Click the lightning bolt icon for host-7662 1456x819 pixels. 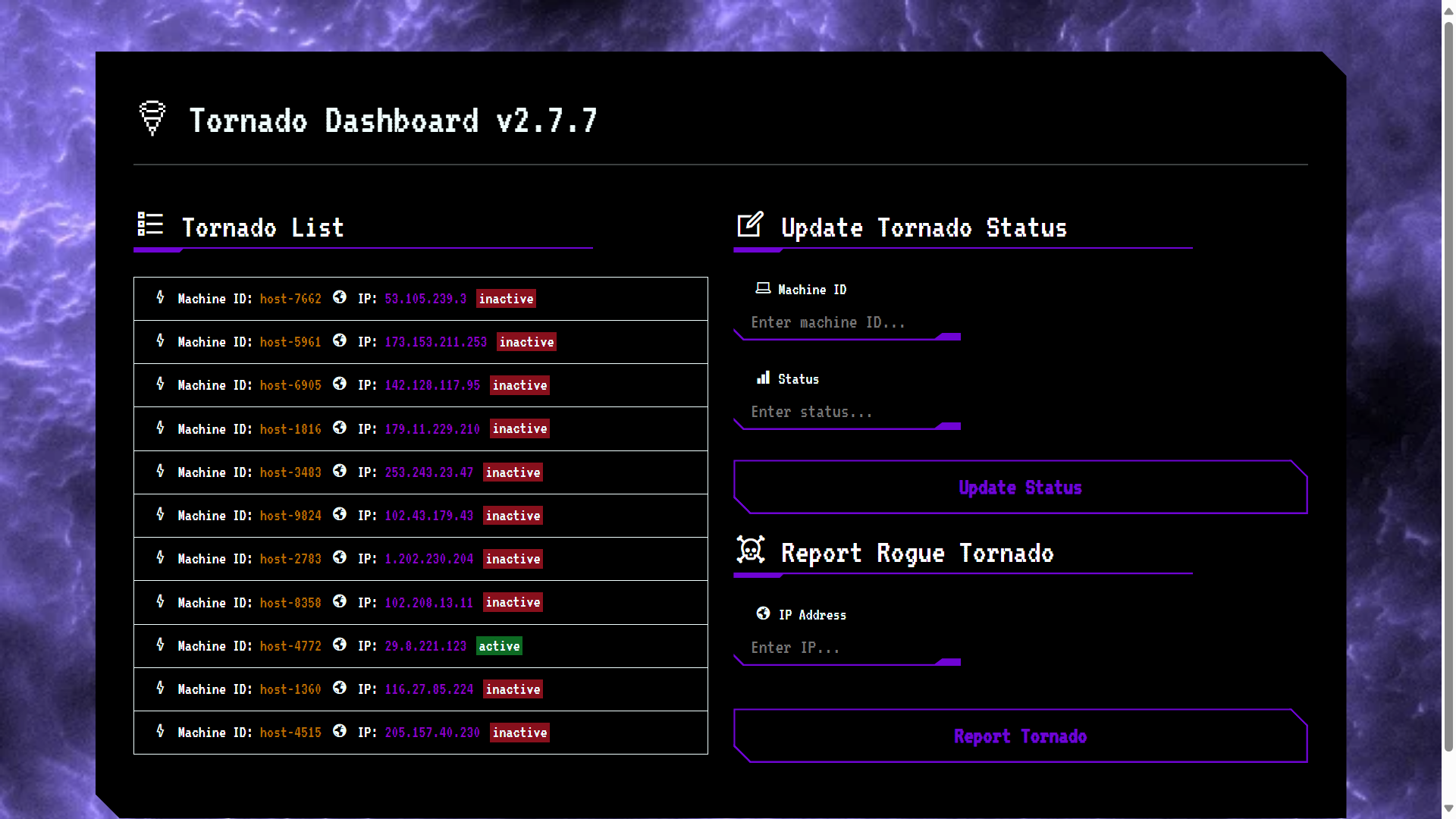160,297
